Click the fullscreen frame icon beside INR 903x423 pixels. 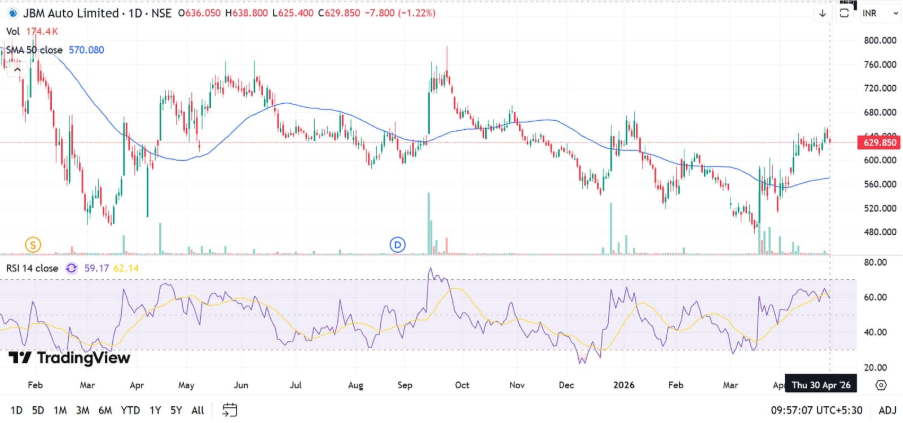845,13
